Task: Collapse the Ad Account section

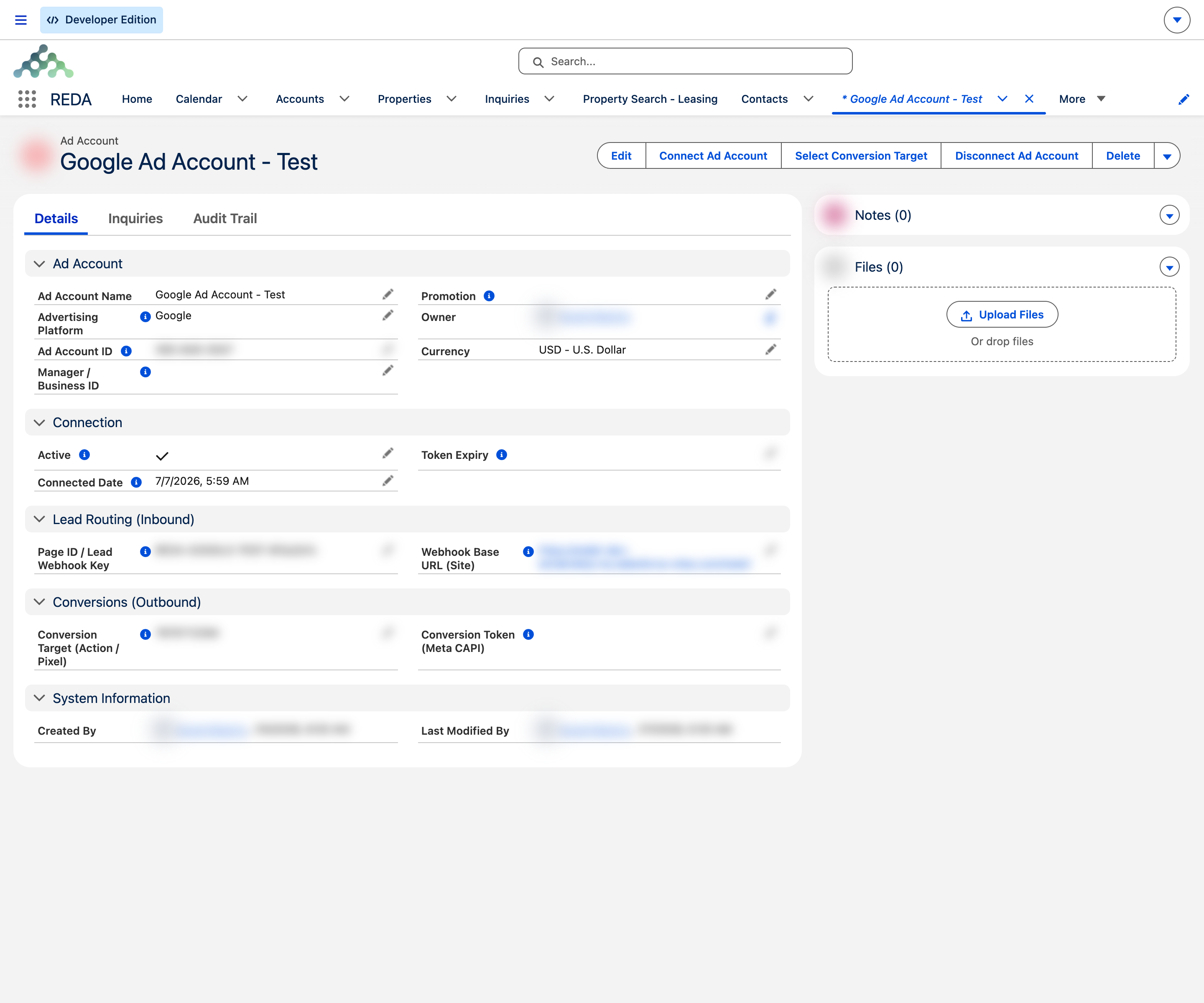Action: coord(40,264)
